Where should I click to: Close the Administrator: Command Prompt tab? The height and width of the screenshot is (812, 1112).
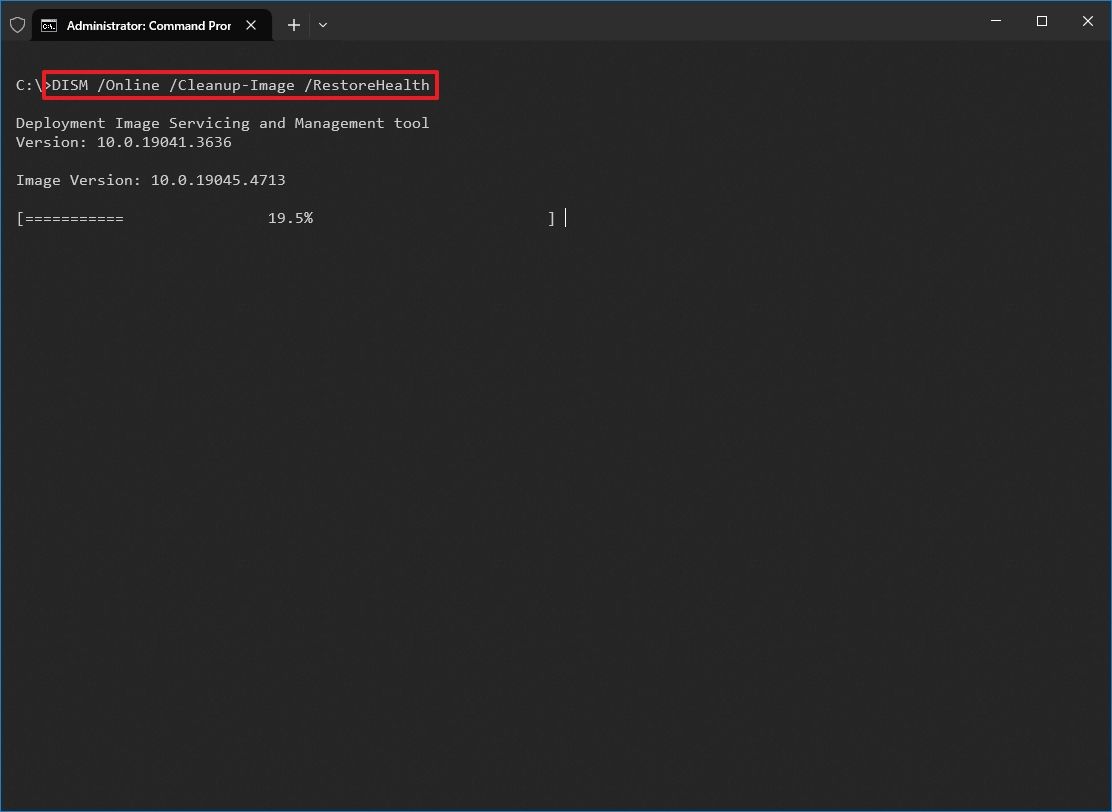(250, 25)
